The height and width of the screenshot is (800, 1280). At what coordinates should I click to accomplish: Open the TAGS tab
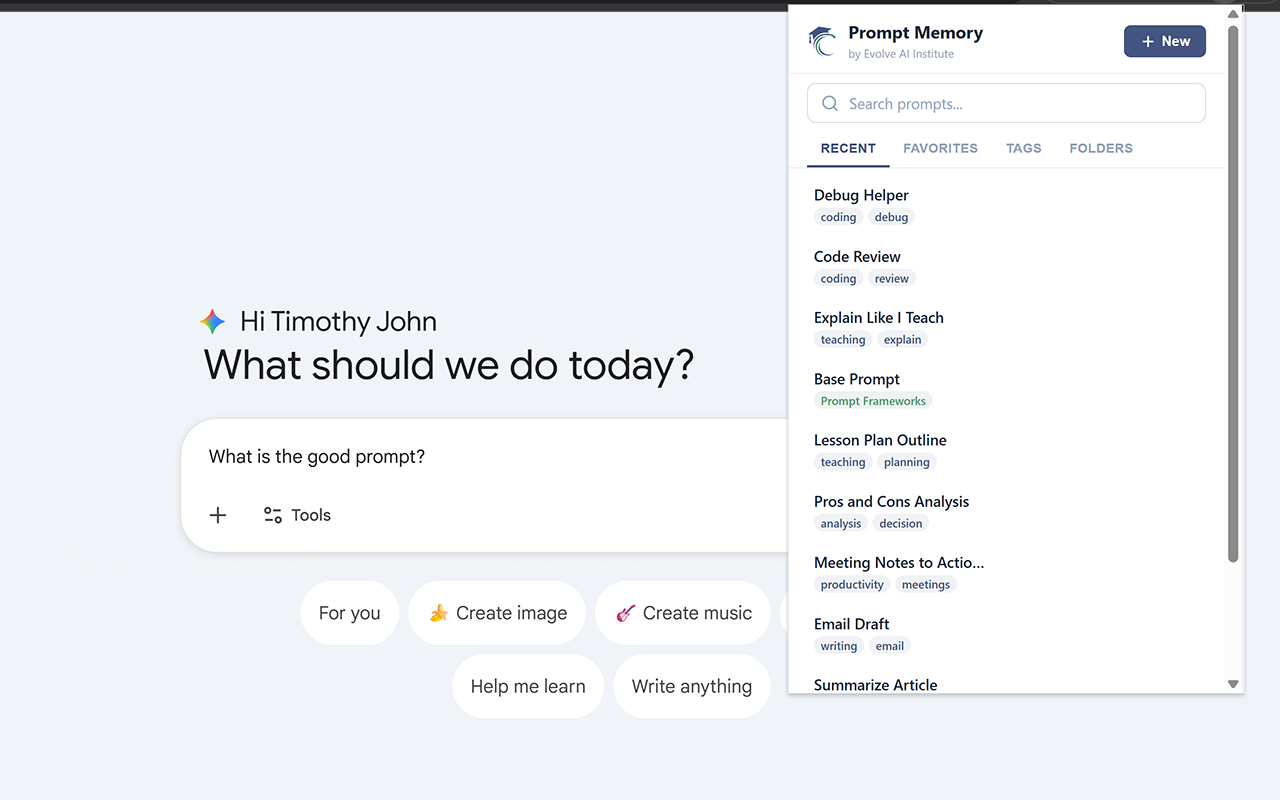tap(1023, 148)
